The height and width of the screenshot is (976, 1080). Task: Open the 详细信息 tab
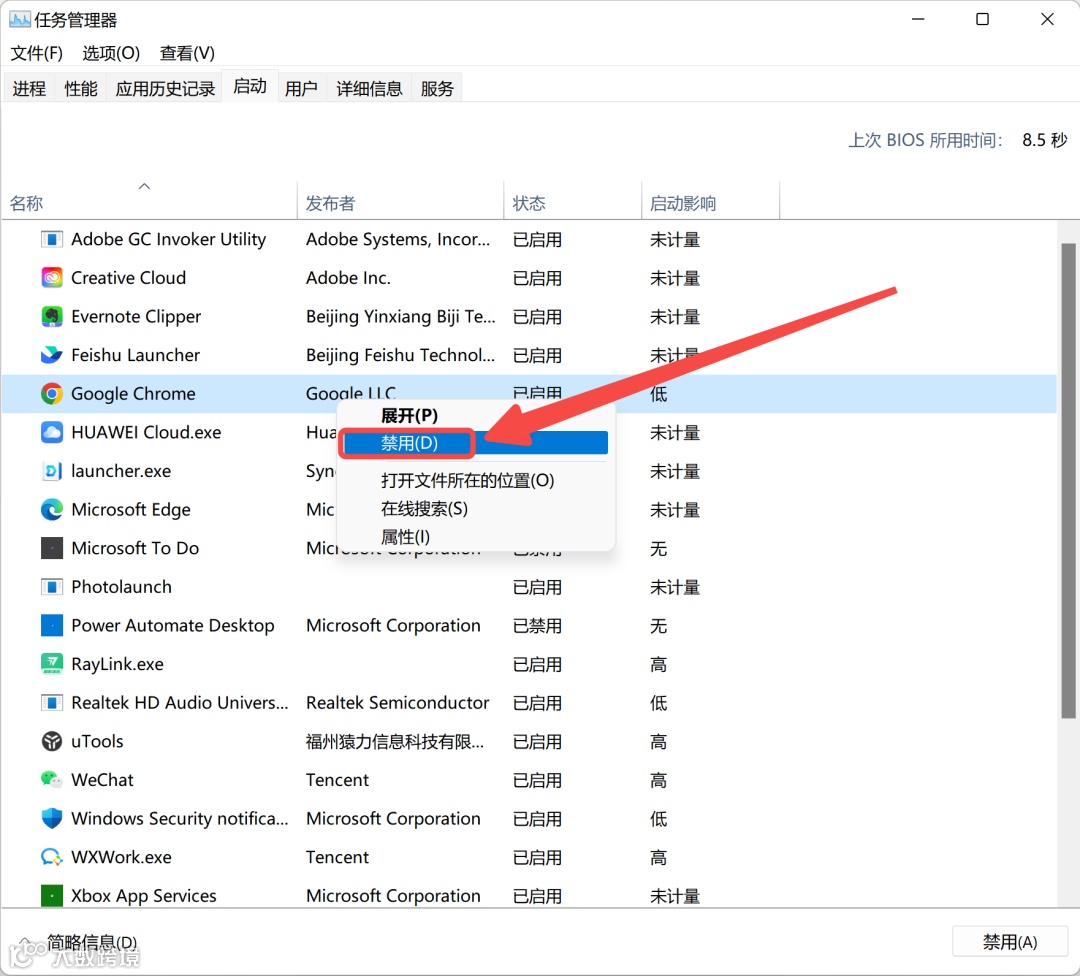coord(369,88)
